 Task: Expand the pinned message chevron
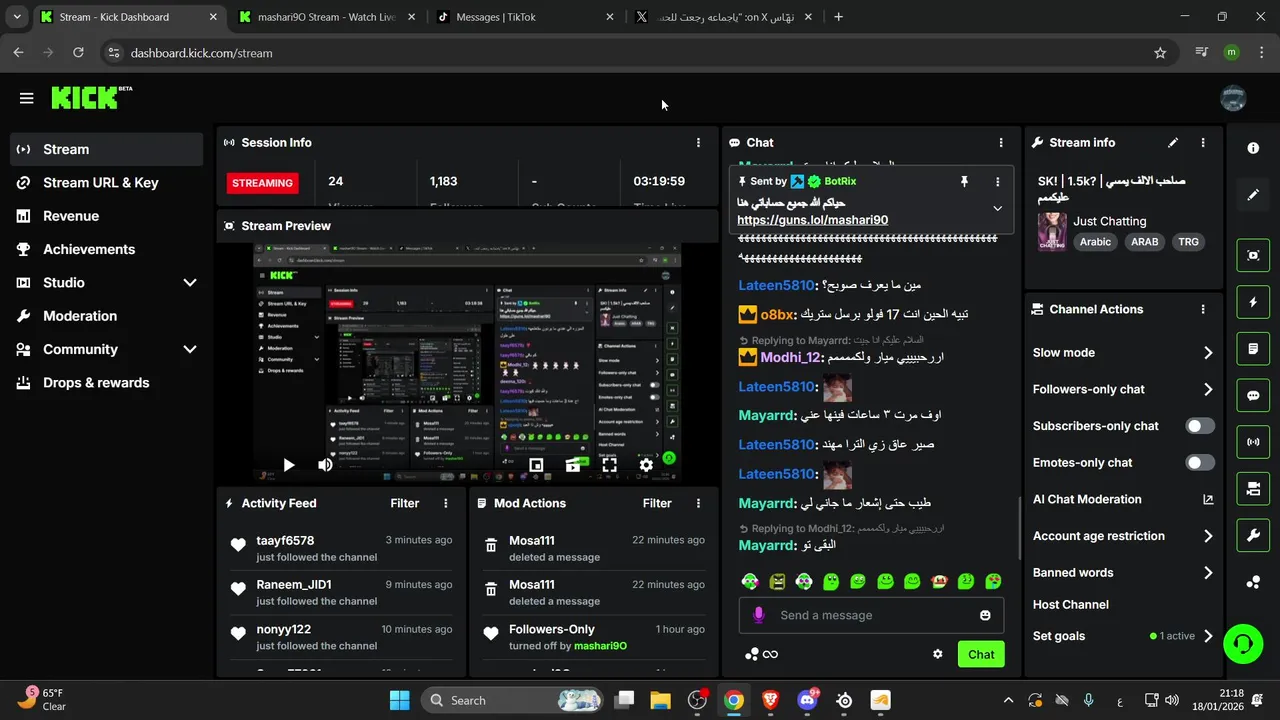coord(997,209)
